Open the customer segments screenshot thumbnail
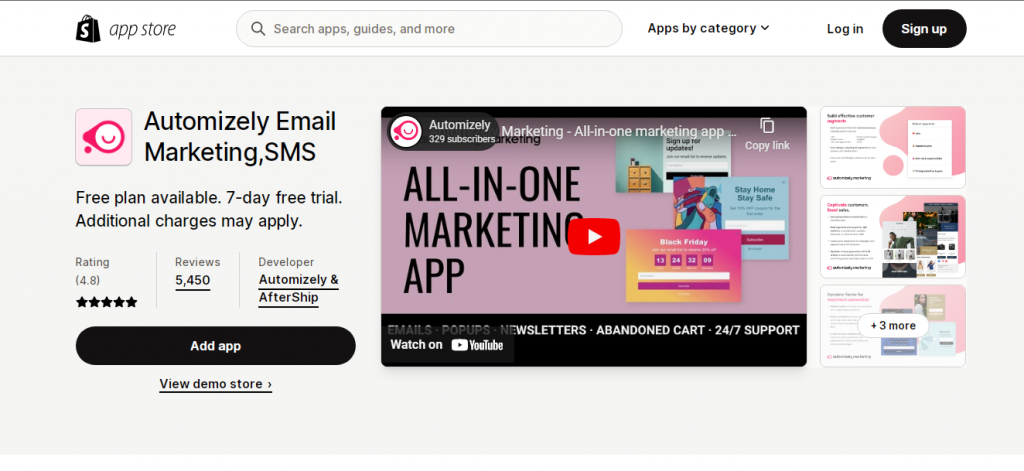The image size is (1024, 471). click(x=893, y=148)
